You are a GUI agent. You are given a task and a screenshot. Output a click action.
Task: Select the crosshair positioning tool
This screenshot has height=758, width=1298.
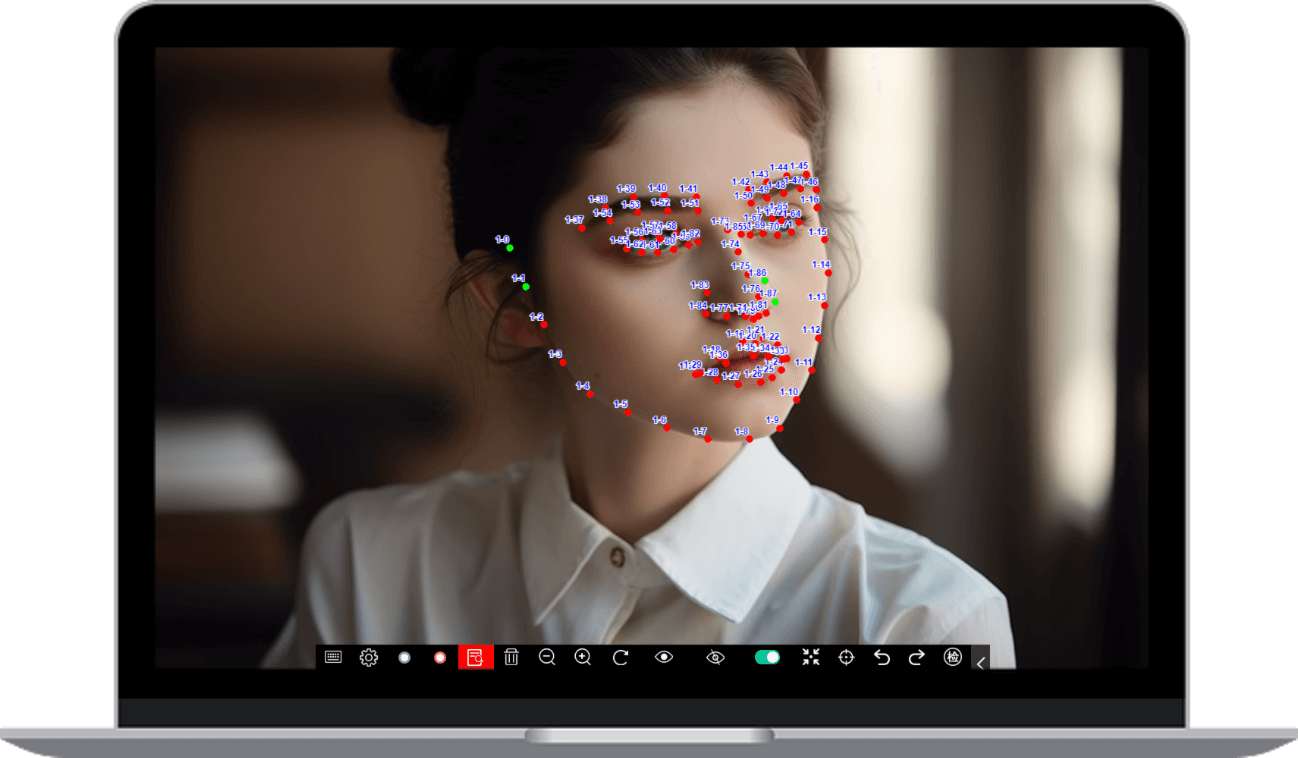click(x=845, y=657)
